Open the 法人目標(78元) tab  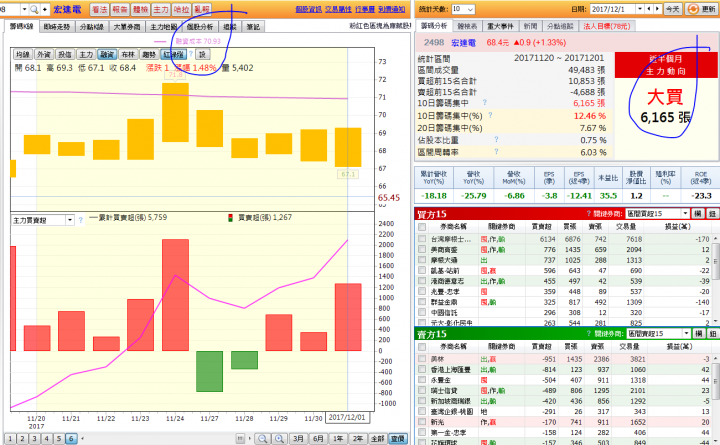pyautogui.click(x=607, y=26)
